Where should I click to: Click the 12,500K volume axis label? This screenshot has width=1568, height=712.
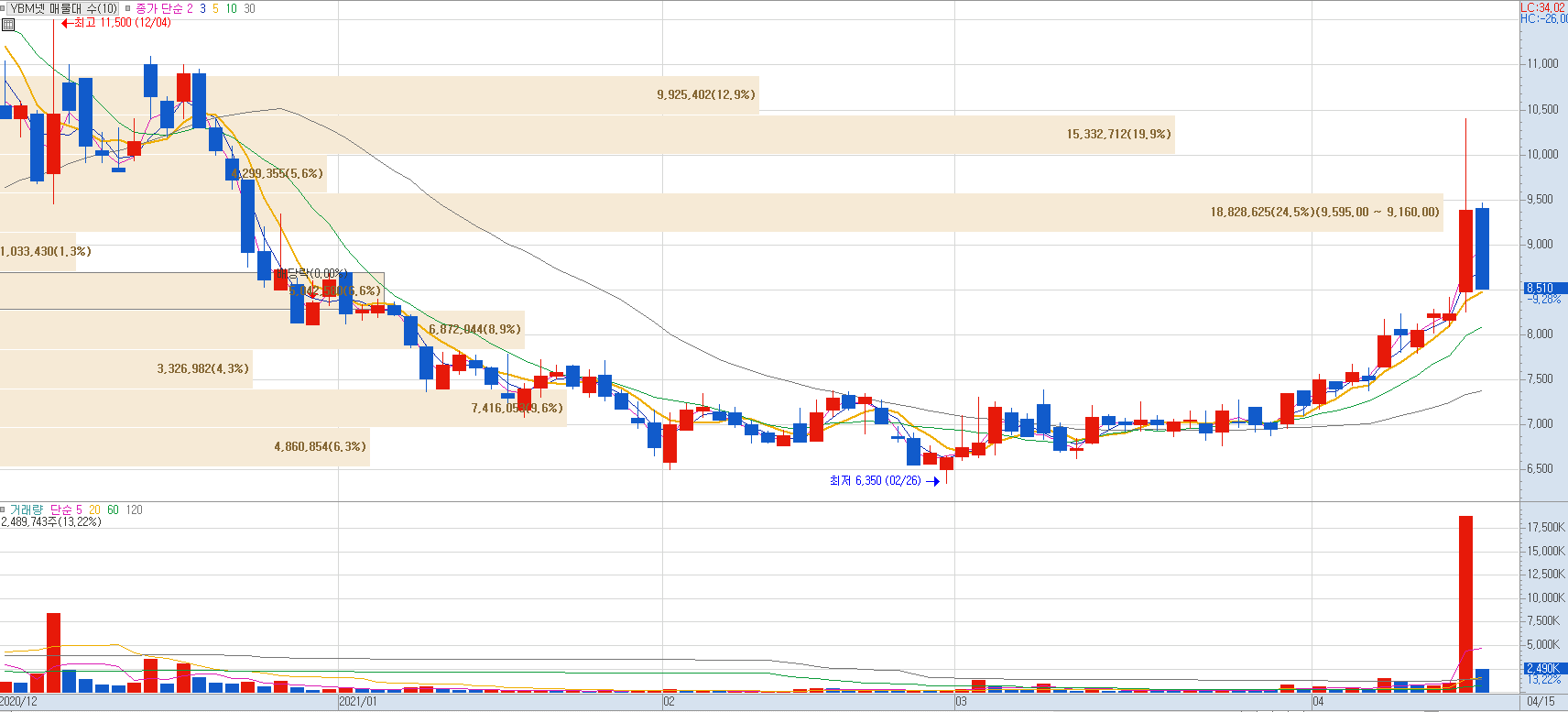1546,574
